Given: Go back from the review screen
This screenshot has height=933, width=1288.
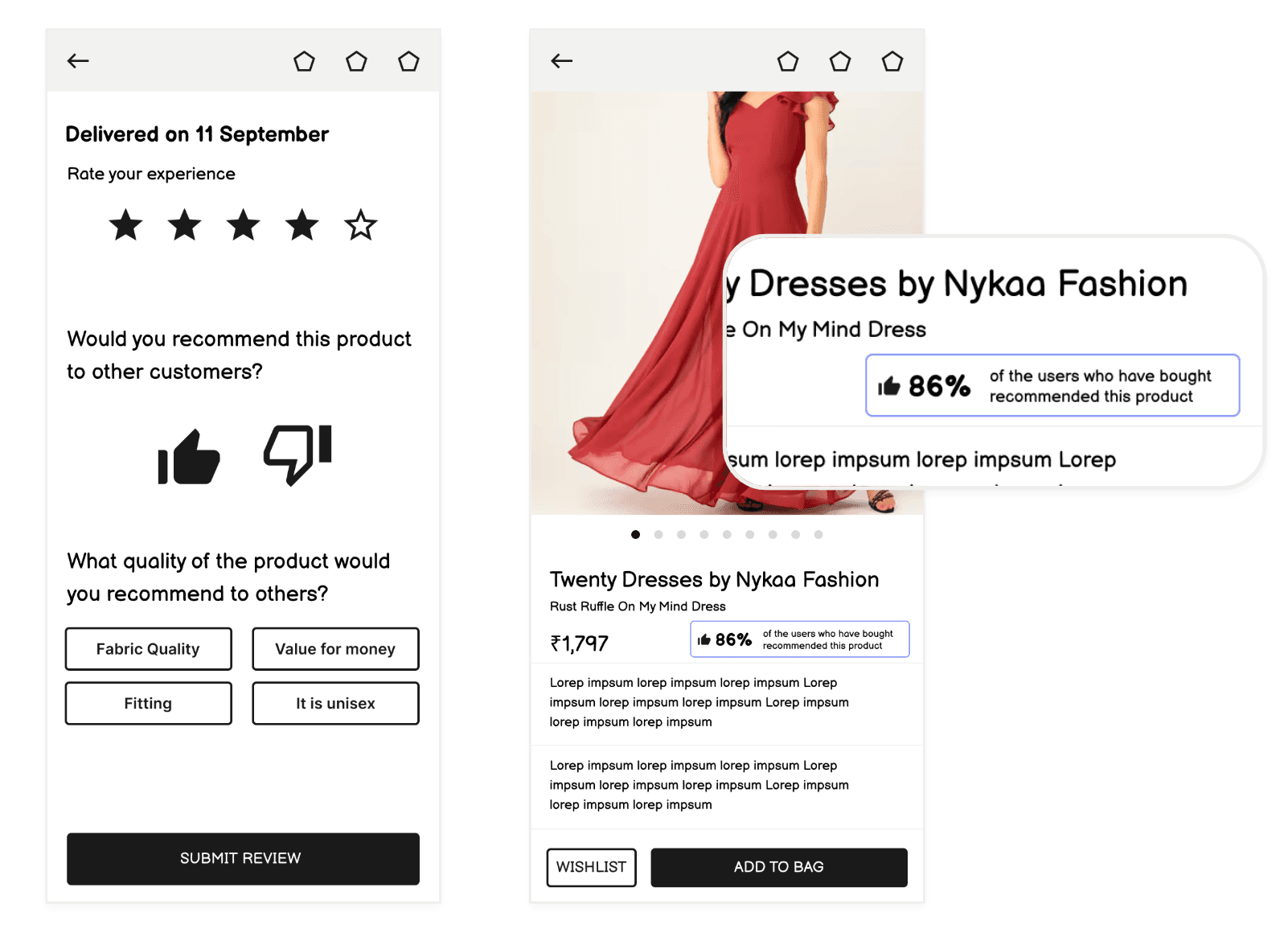Looking at the screenshot, I should tap(78, 61).
